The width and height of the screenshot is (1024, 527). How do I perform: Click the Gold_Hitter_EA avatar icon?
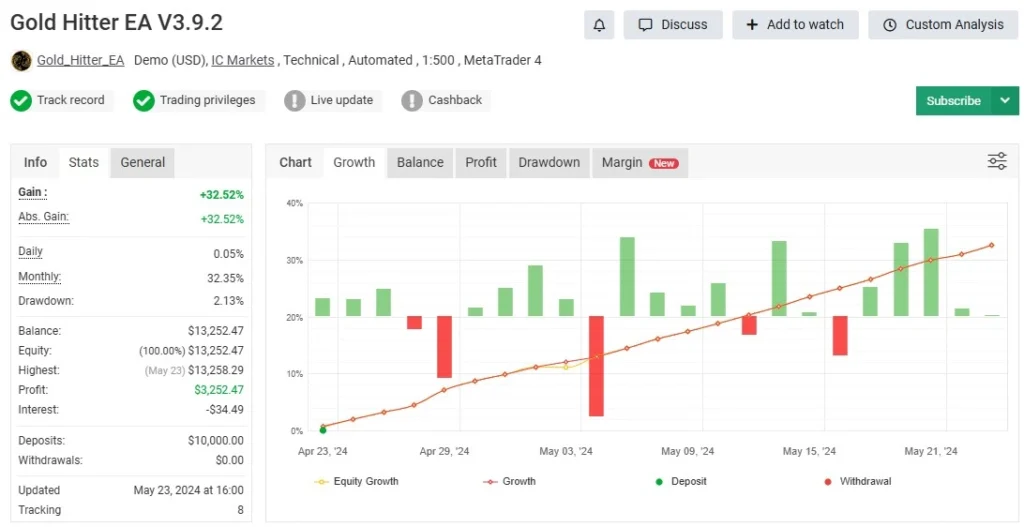click(21, 61)
